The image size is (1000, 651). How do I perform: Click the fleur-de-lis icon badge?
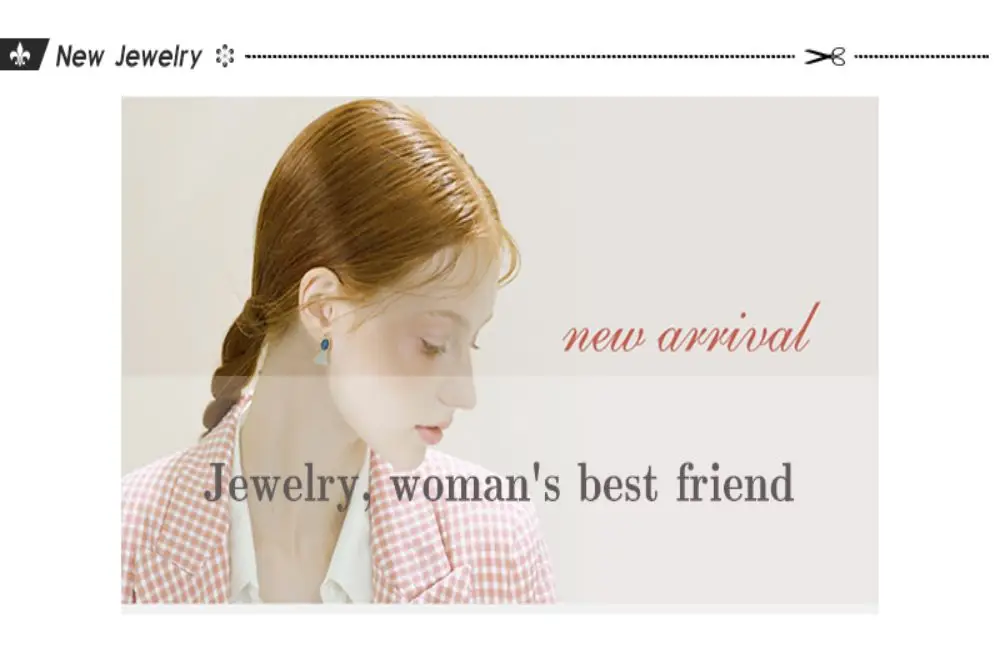(24, 55)
